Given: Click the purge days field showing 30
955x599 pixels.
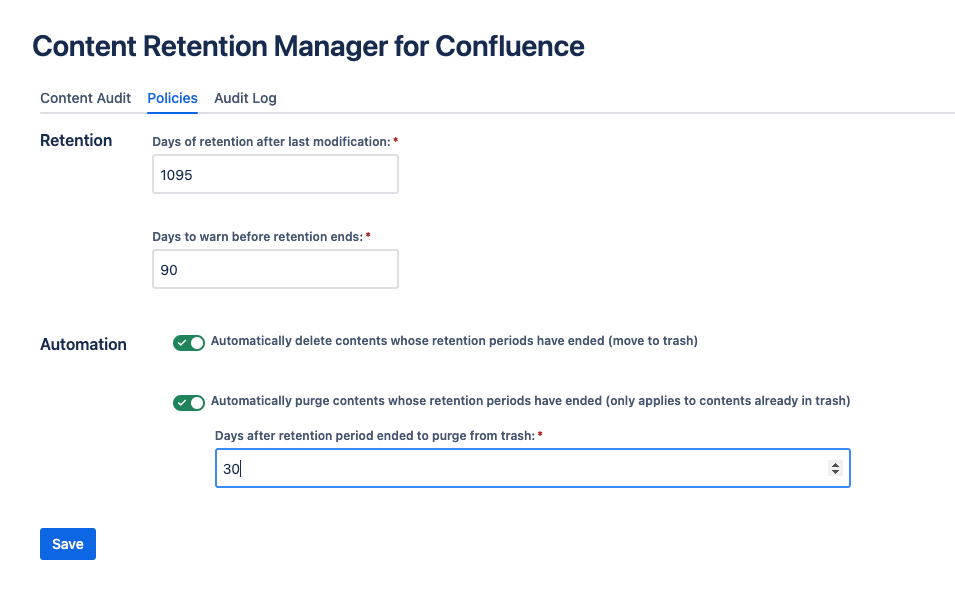Looking at the screenshot, I should (x=532, y=468).
